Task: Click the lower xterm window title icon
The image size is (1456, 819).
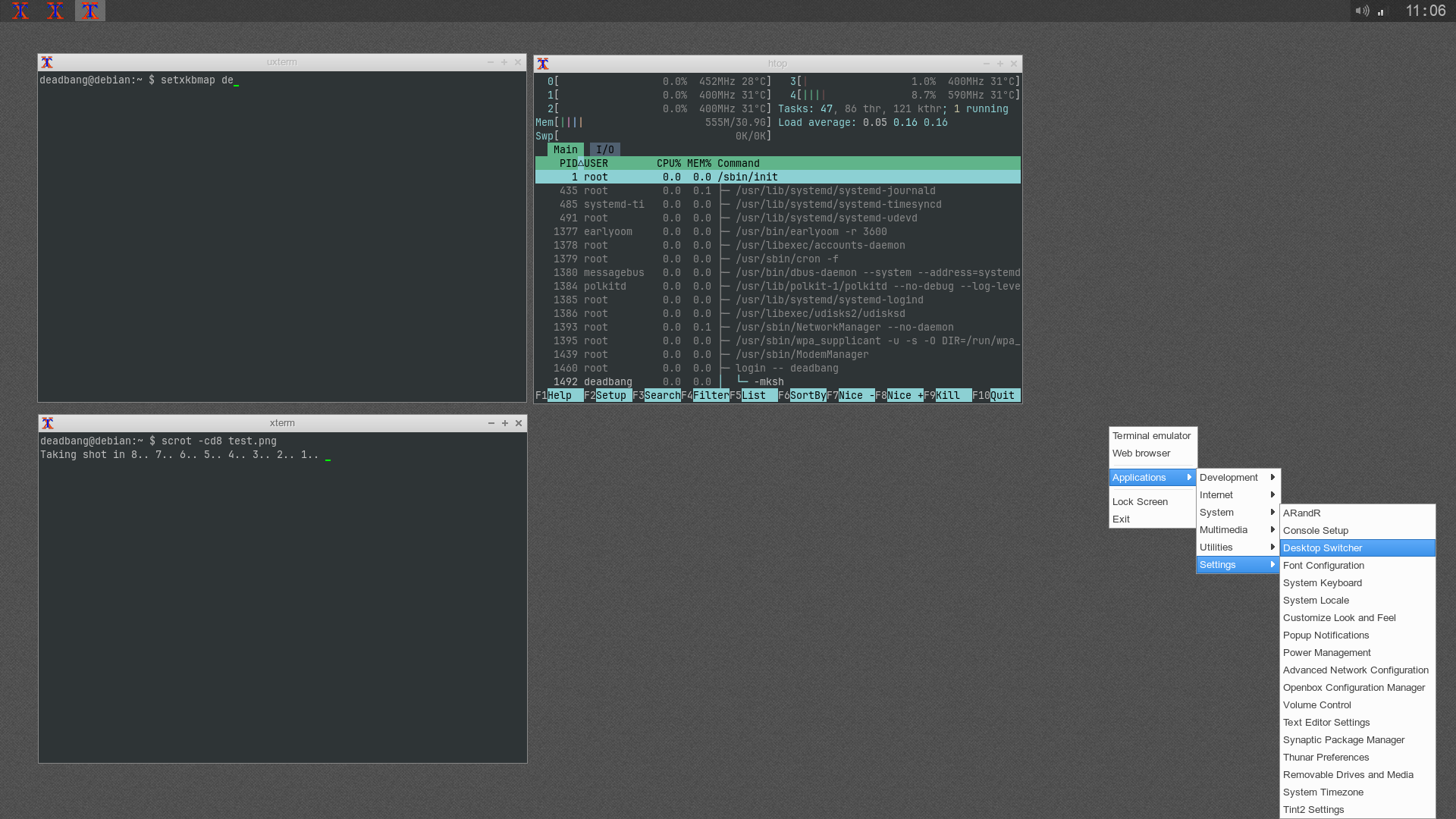Action: pyautogui.click(x=48, y=423)
